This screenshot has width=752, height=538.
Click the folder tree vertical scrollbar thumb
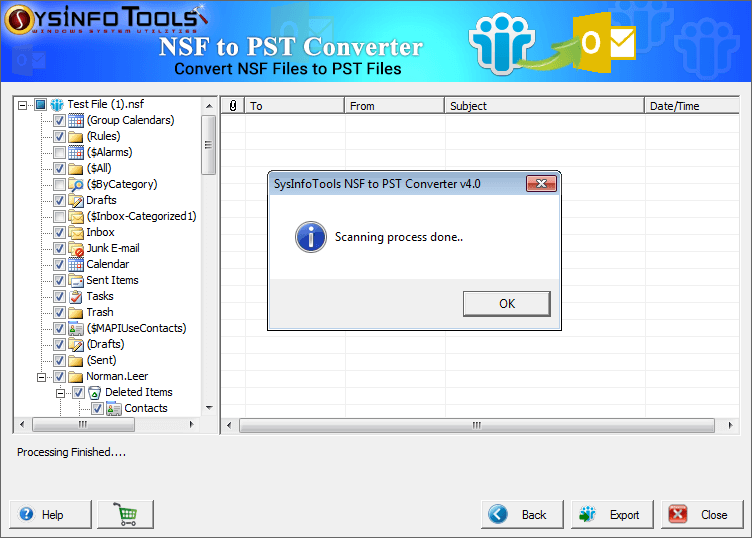(208, 145)
